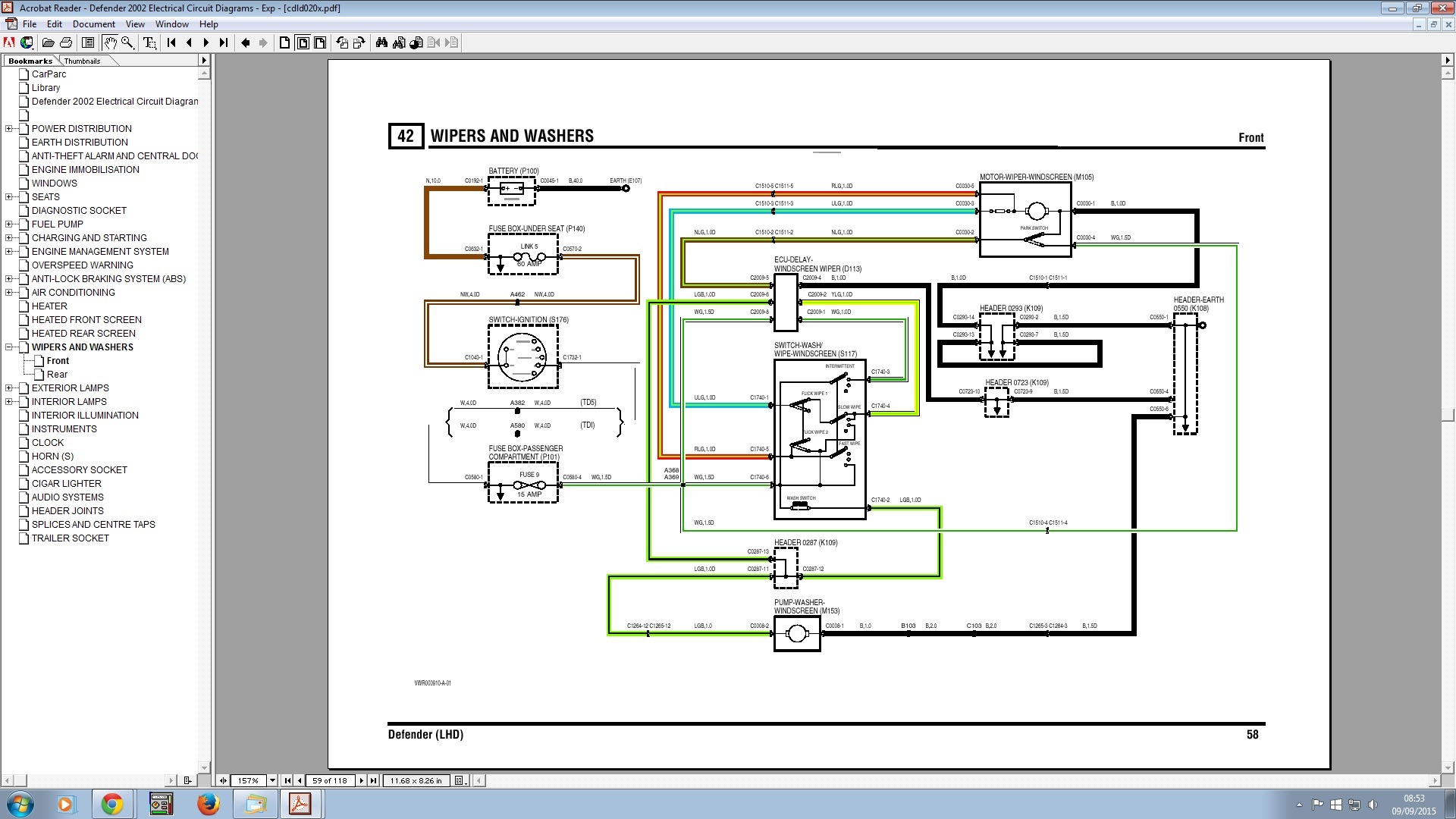This screenshot has height=819, width=1456.
Task: Switch to the Thumbnails tab
Action: (83, 61)
